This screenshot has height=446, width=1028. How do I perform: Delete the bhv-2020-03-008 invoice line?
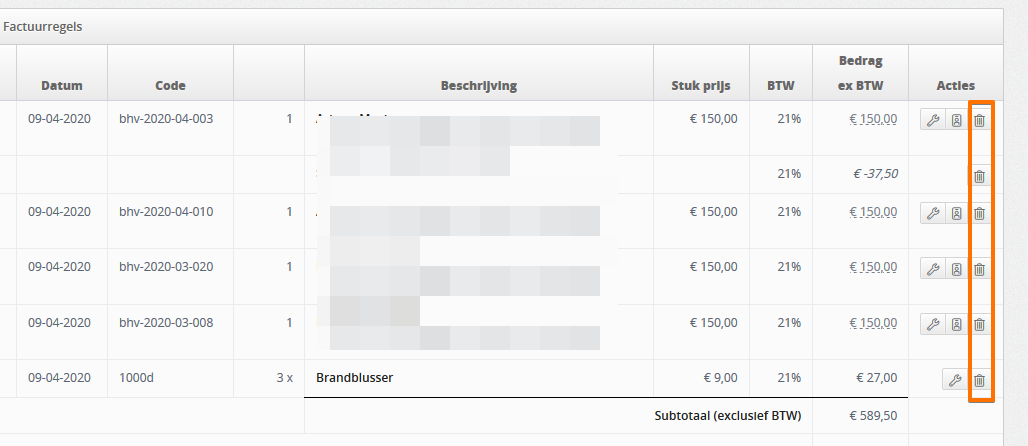[x=979, y=324]
